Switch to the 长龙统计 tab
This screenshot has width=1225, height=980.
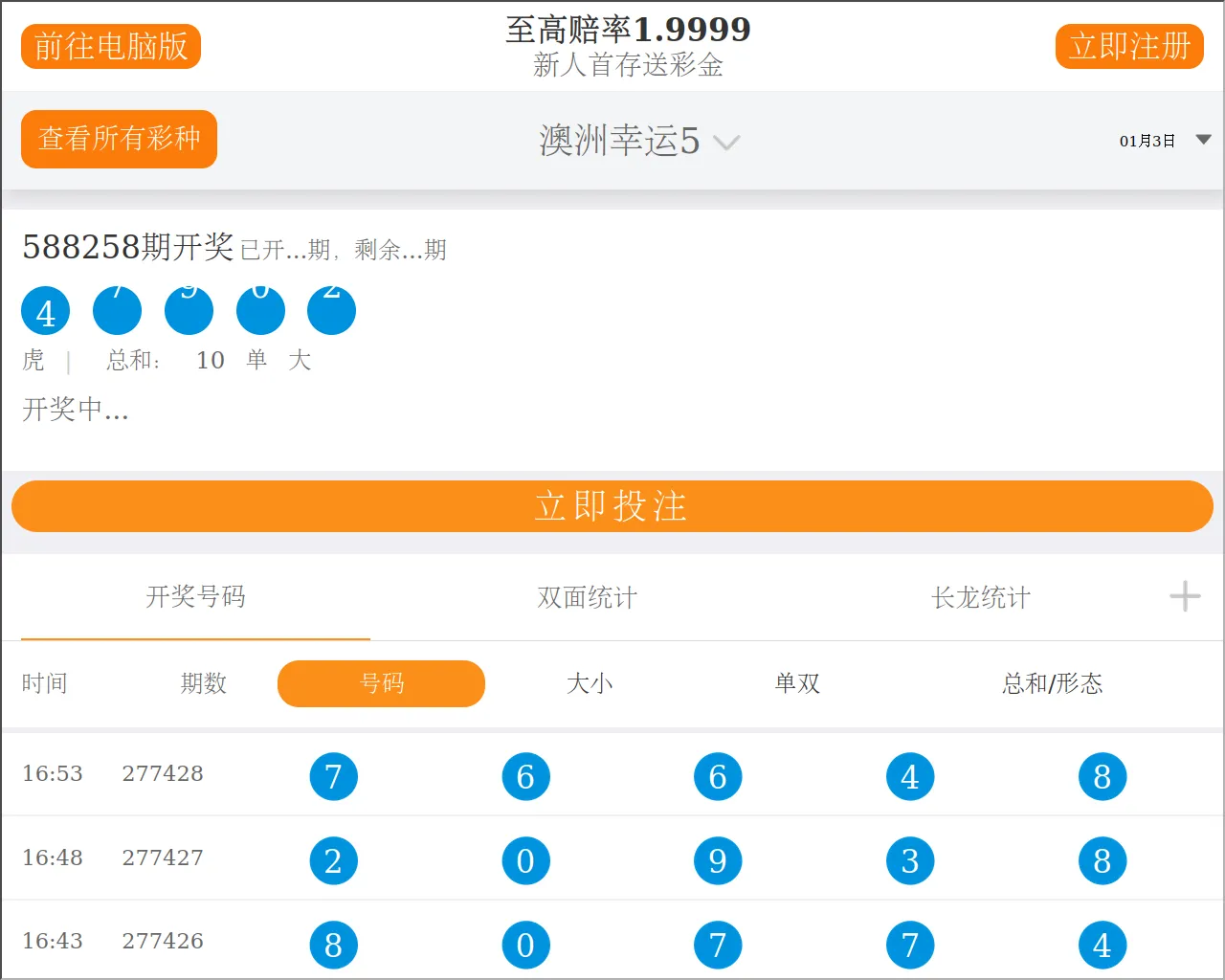point(980,597)
